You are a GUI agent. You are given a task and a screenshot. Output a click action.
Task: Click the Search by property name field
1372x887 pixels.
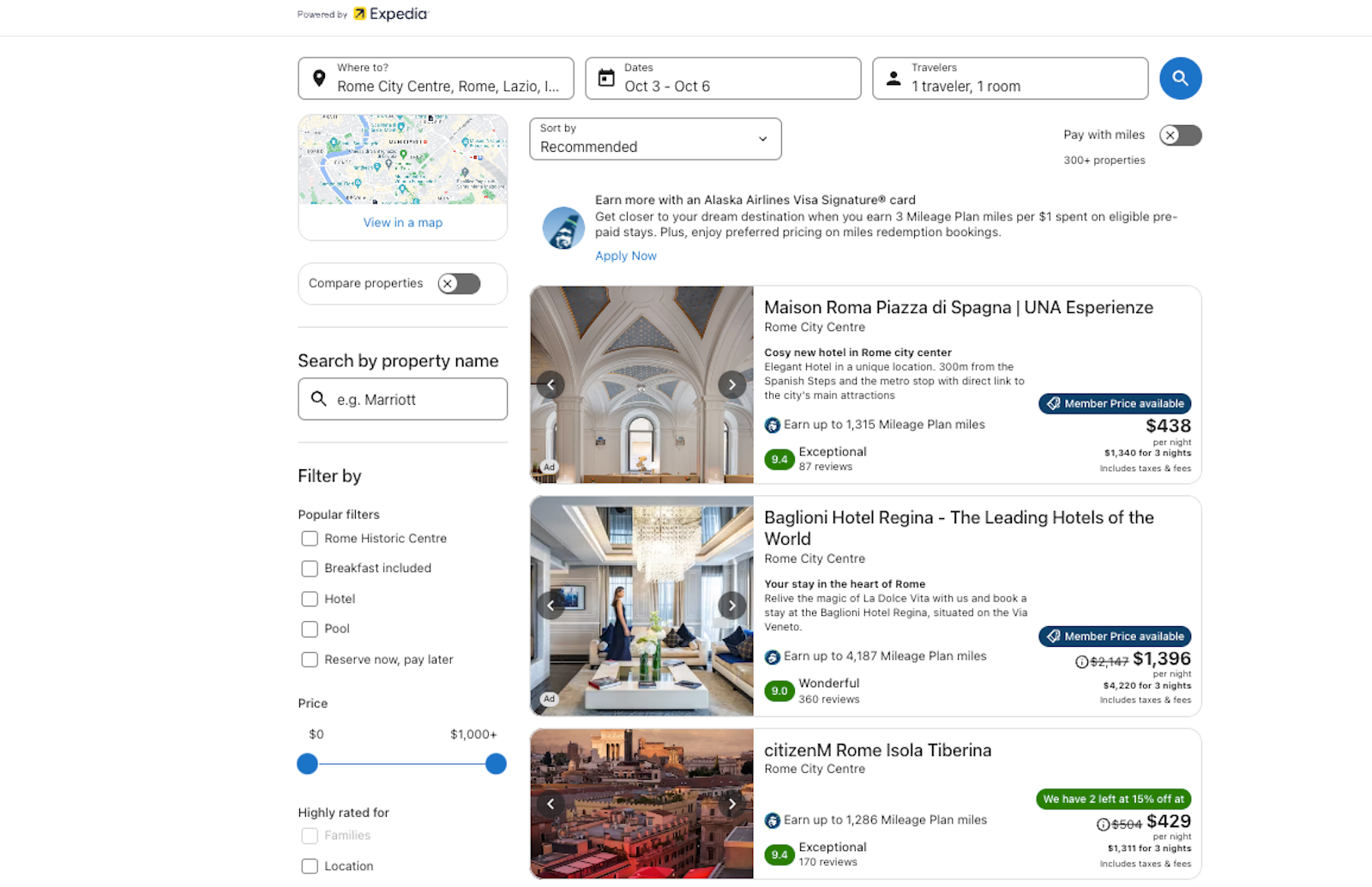pos(403,399)
